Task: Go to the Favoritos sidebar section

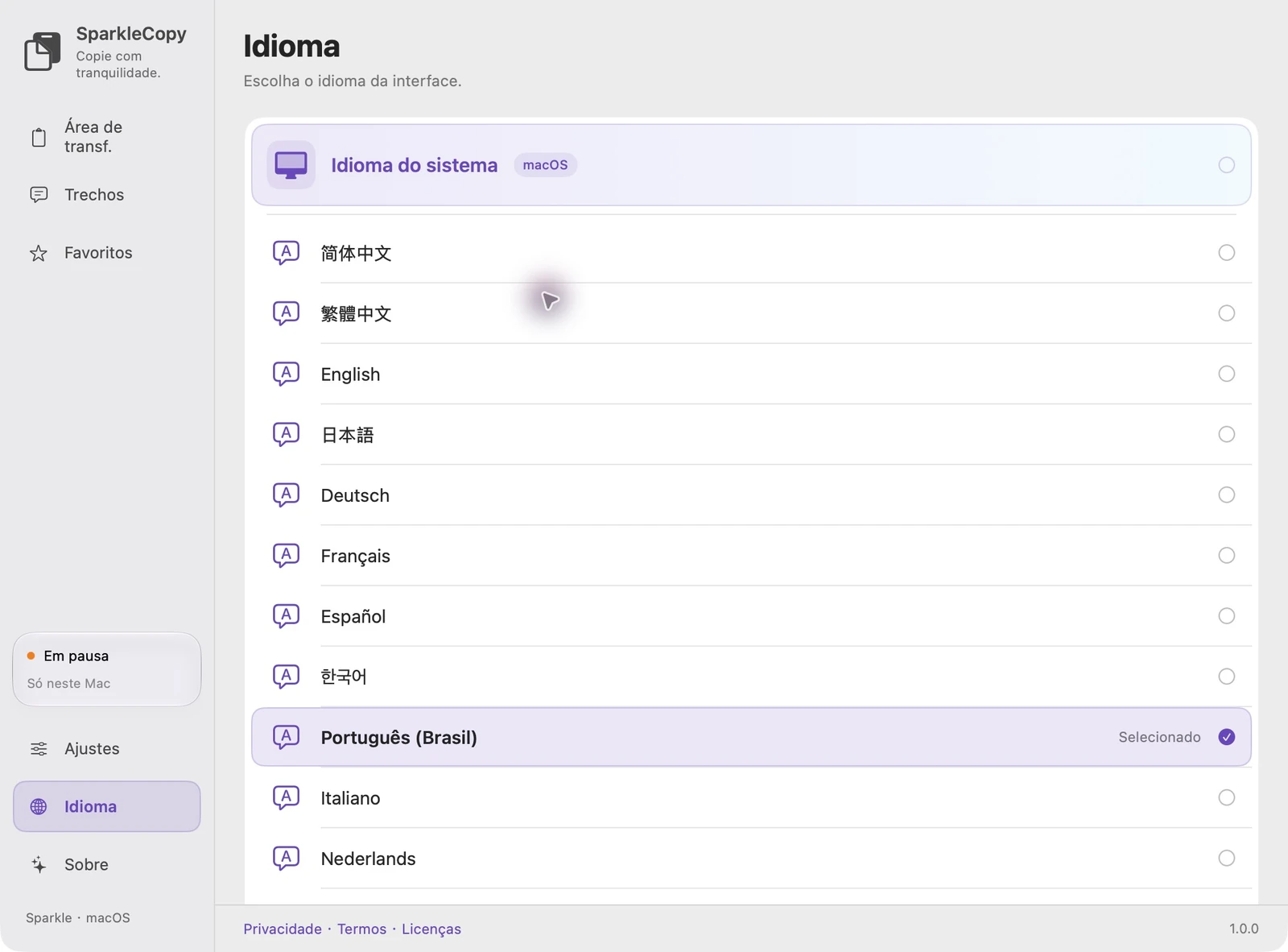Action: coord(107,253)
